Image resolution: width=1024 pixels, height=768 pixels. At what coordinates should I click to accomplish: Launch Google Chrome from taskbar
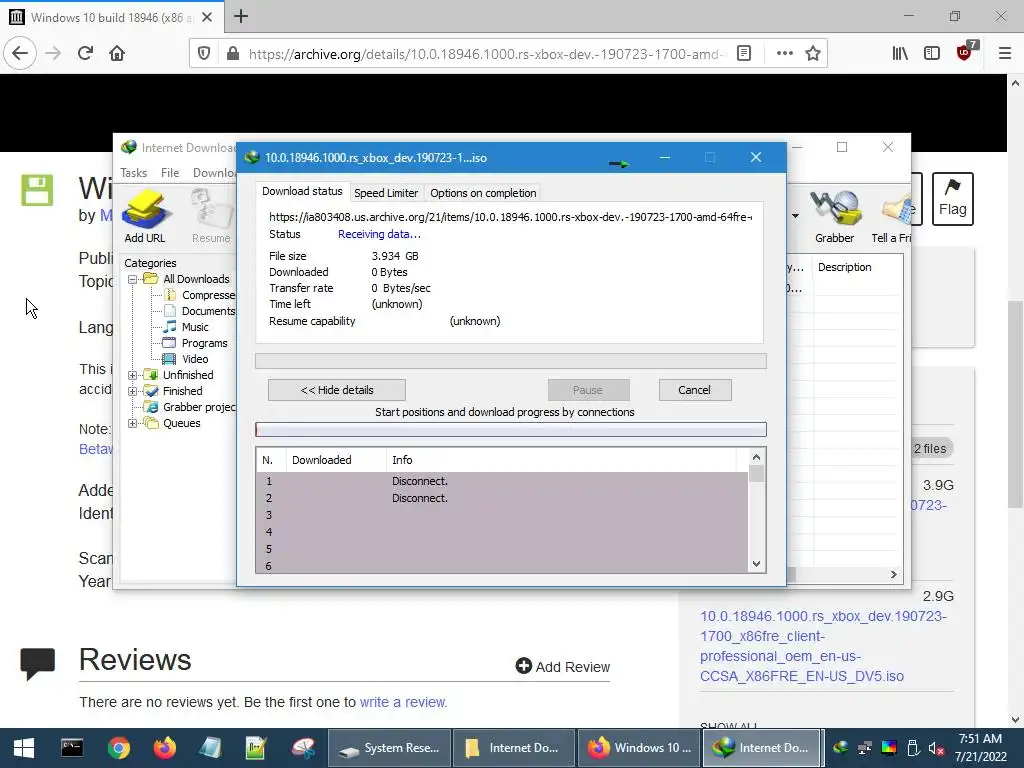click(x=119, y=748)
